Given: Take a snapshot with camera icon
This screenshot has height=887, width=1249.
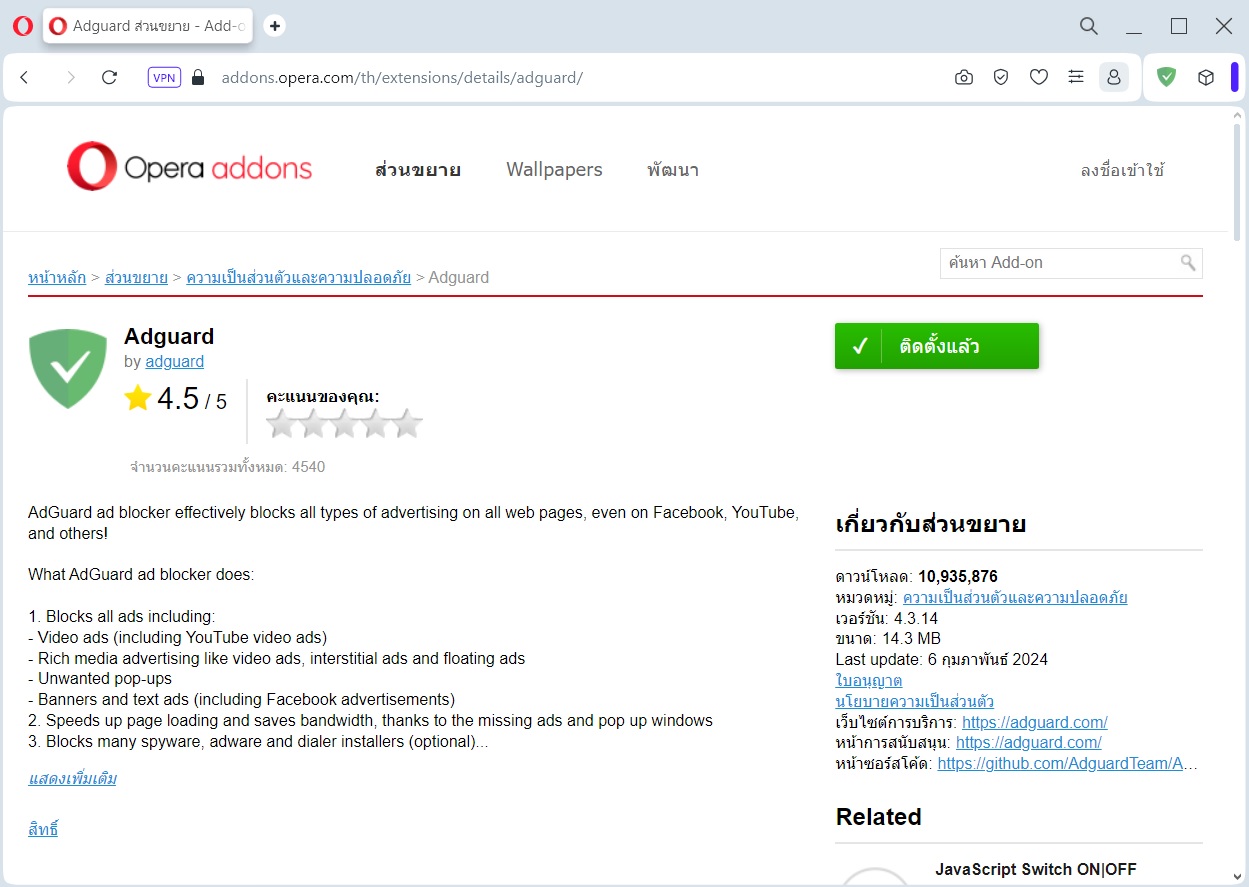Looking at the screenshot, I should [964, 77].
